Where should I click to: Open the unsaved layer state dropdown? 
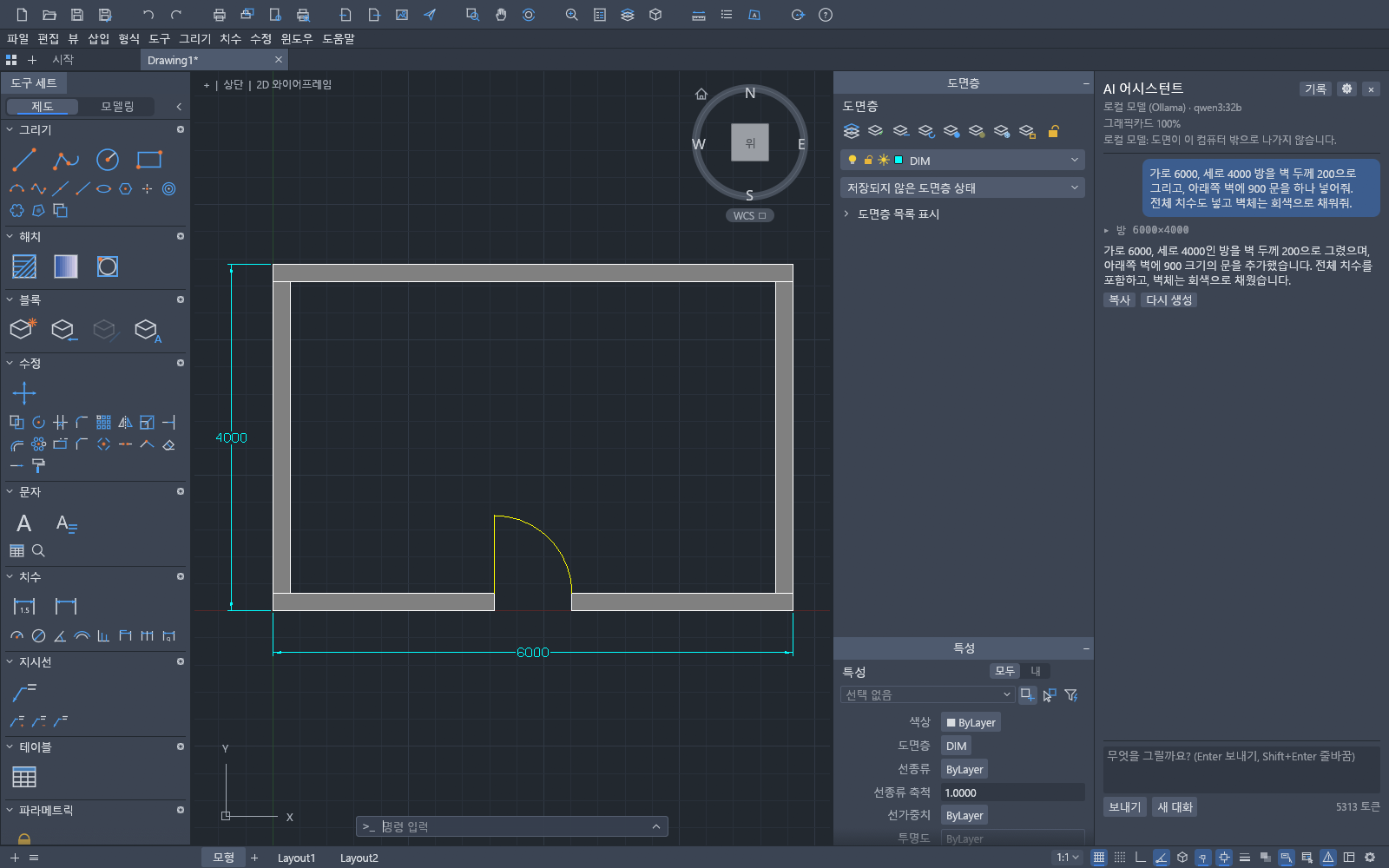[963, 187]
